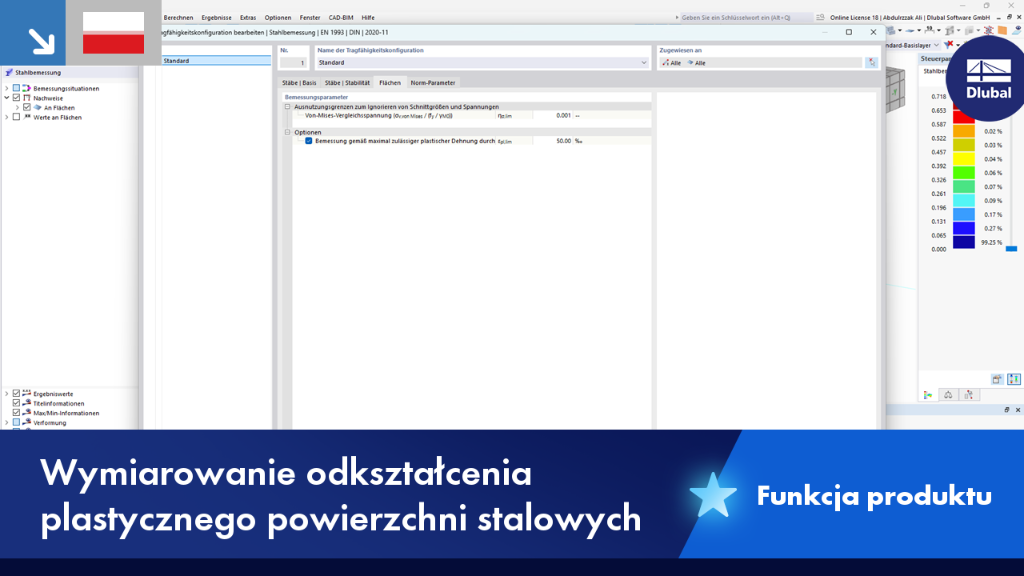Expand the Verformung tree node

7,423
